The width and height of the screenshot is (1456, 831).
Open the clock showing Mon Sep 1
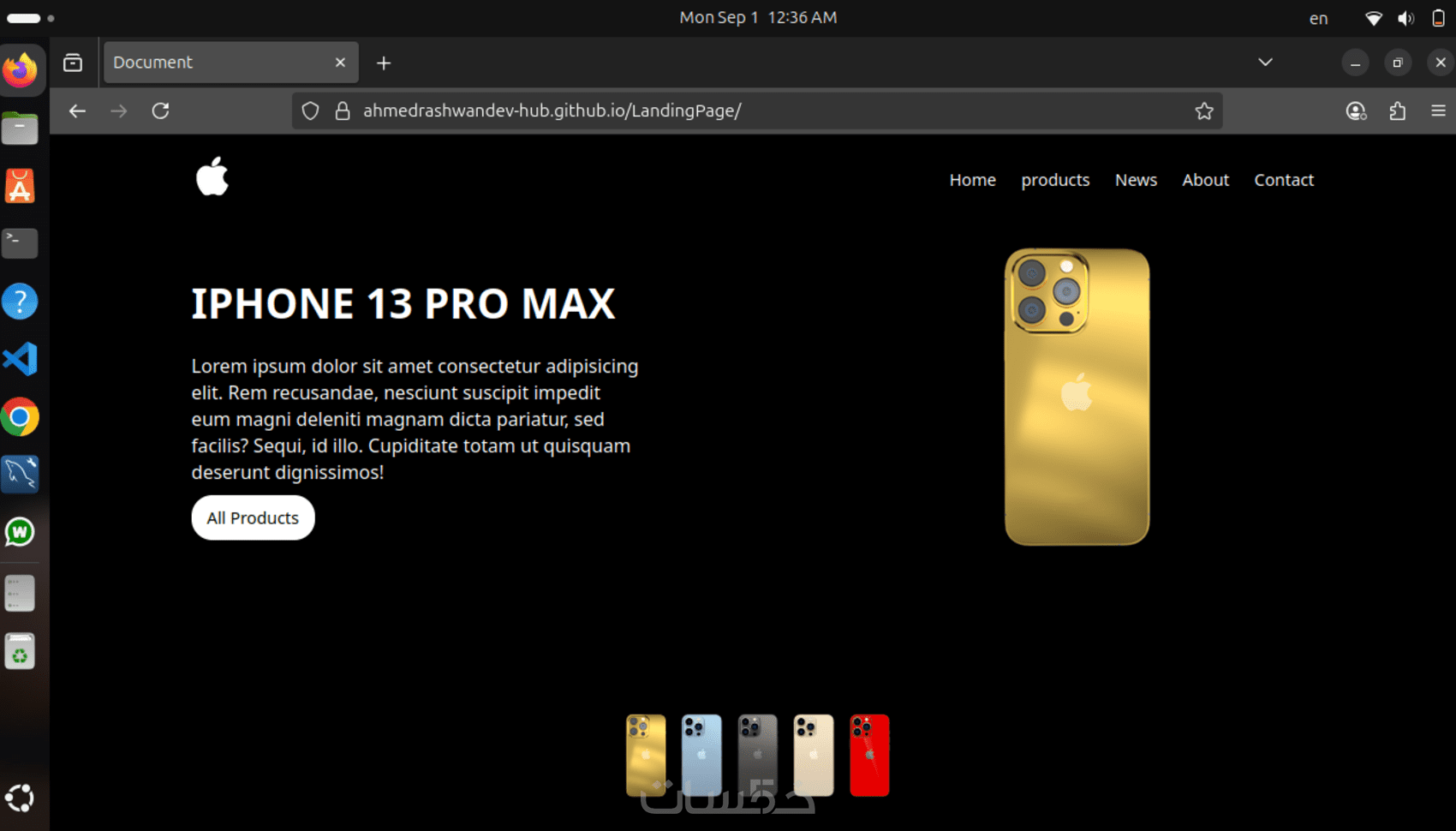758,17
